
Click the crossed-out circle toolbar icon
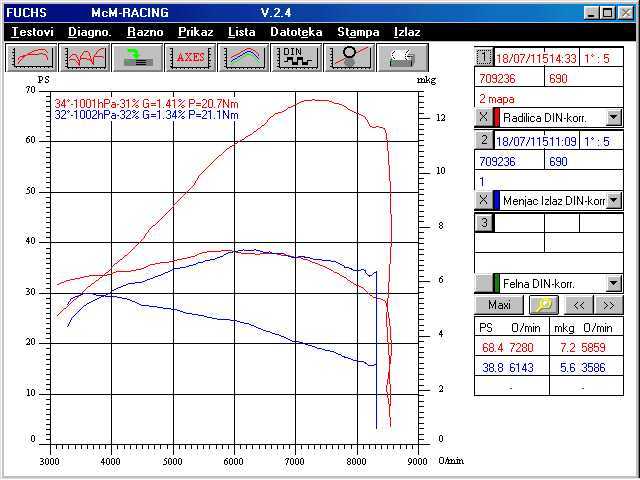(349, 57)
